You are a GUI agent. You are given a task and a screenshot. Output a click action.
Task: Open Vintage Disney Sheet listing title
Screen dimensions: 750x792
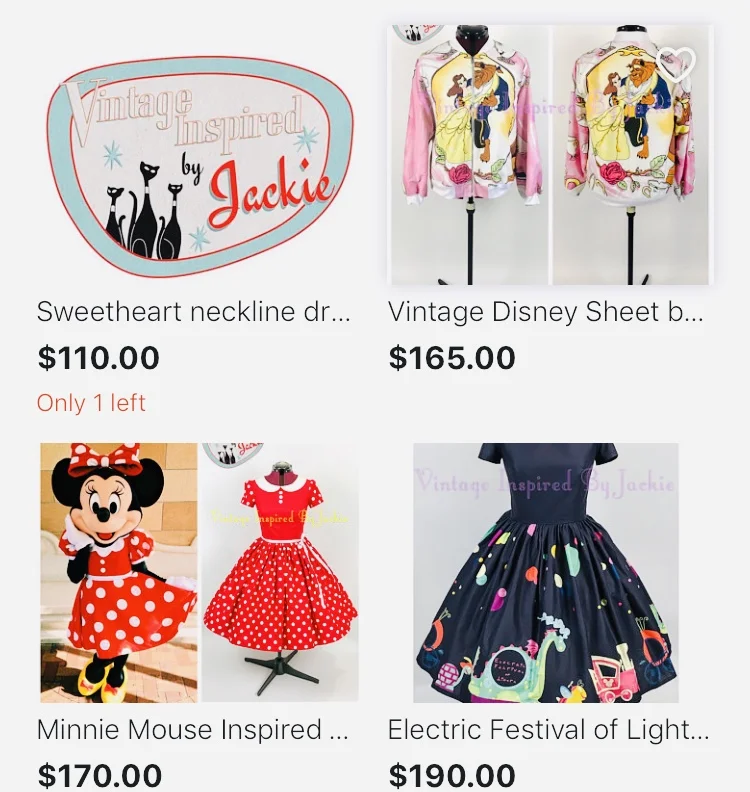(x=545, y=312)
